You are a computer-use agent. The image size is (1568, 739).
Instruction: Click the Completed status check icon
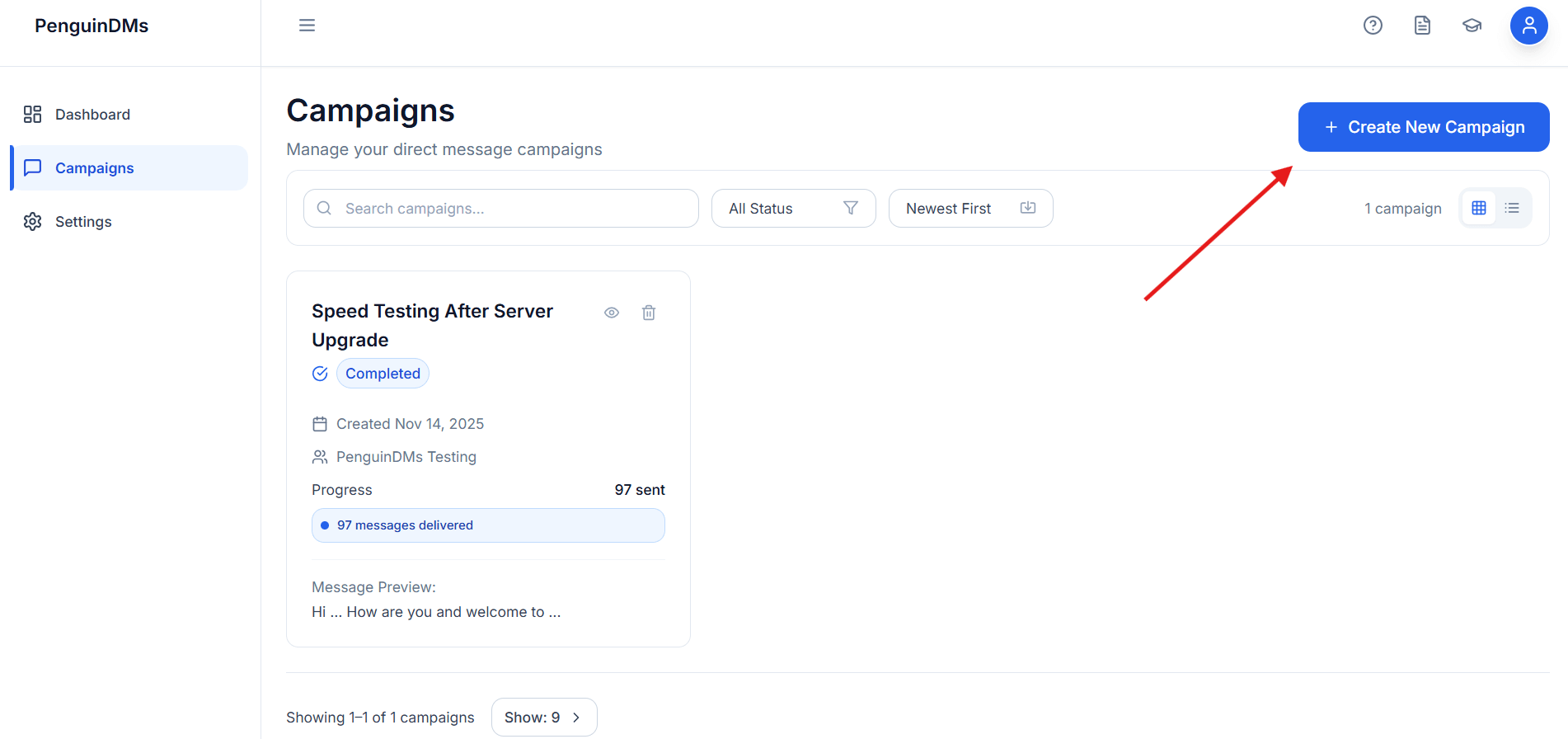tap(321, 374)
